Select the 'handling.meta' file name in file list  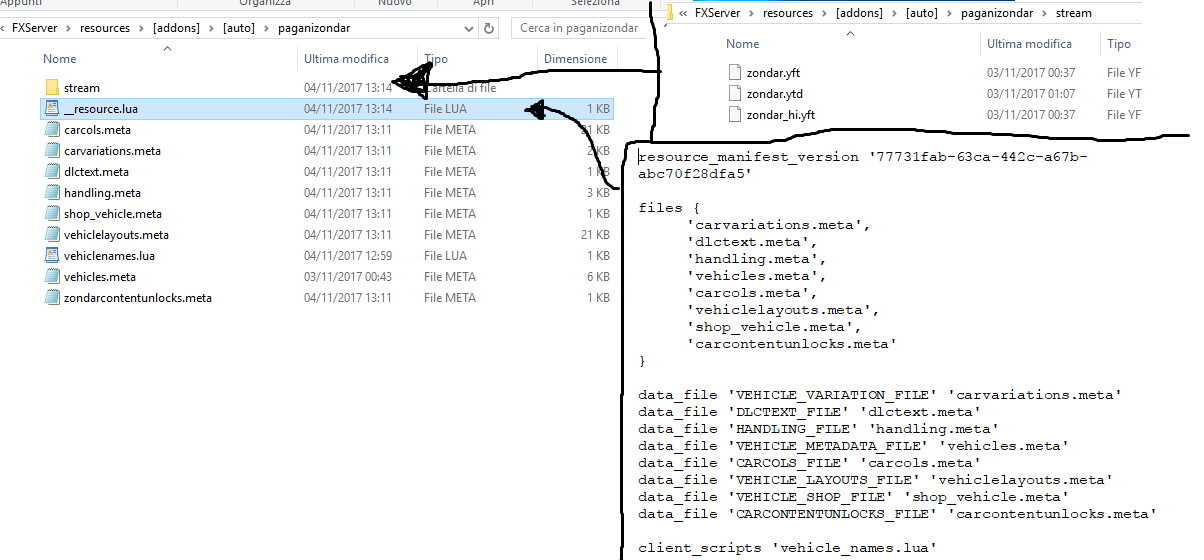102,193
